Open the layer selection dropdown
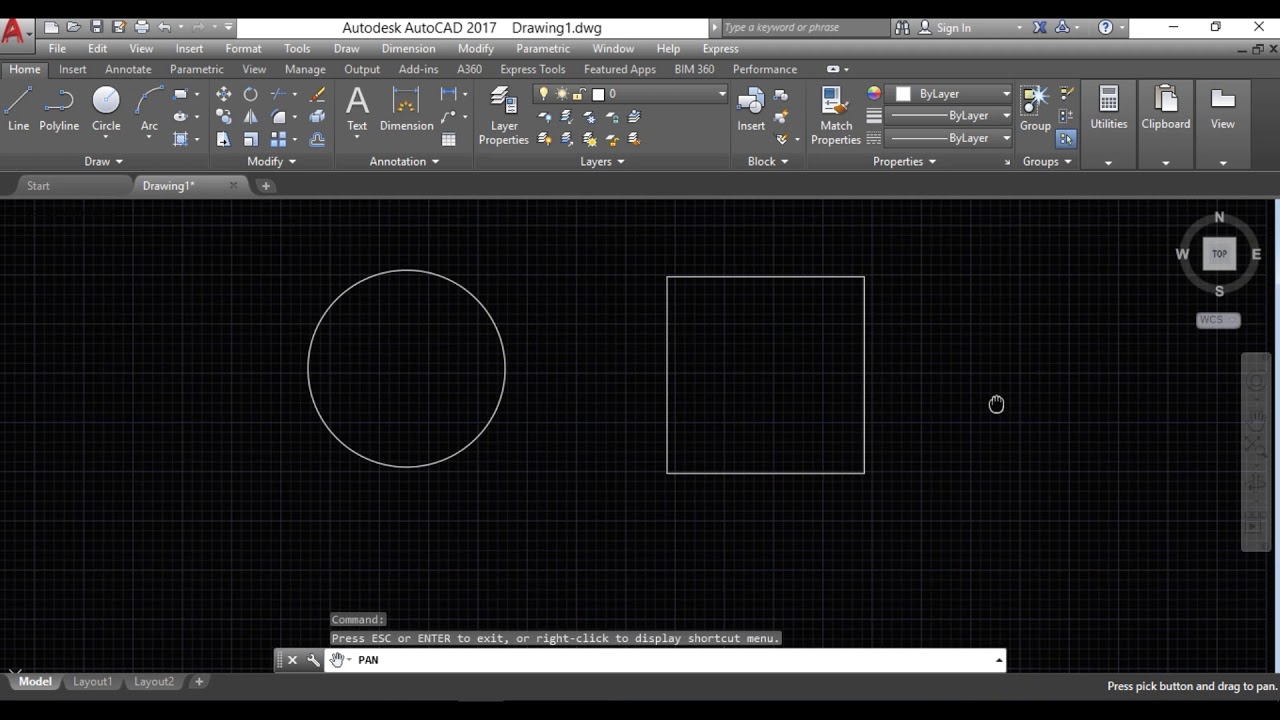This screenshot has height=720, width=1280. (721, 94)
